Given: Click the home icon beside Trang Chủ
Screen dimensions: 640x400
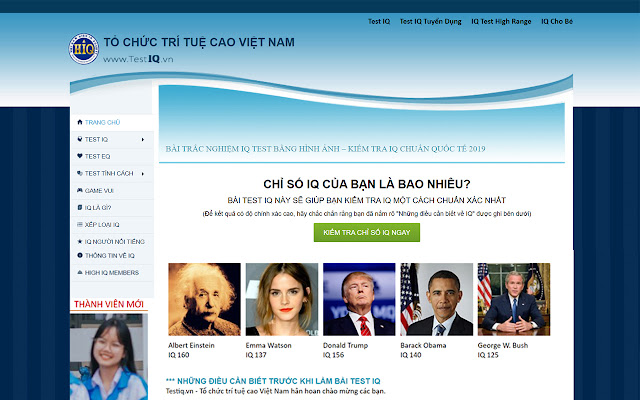Looking at the screenshot, I should [80, 122].
